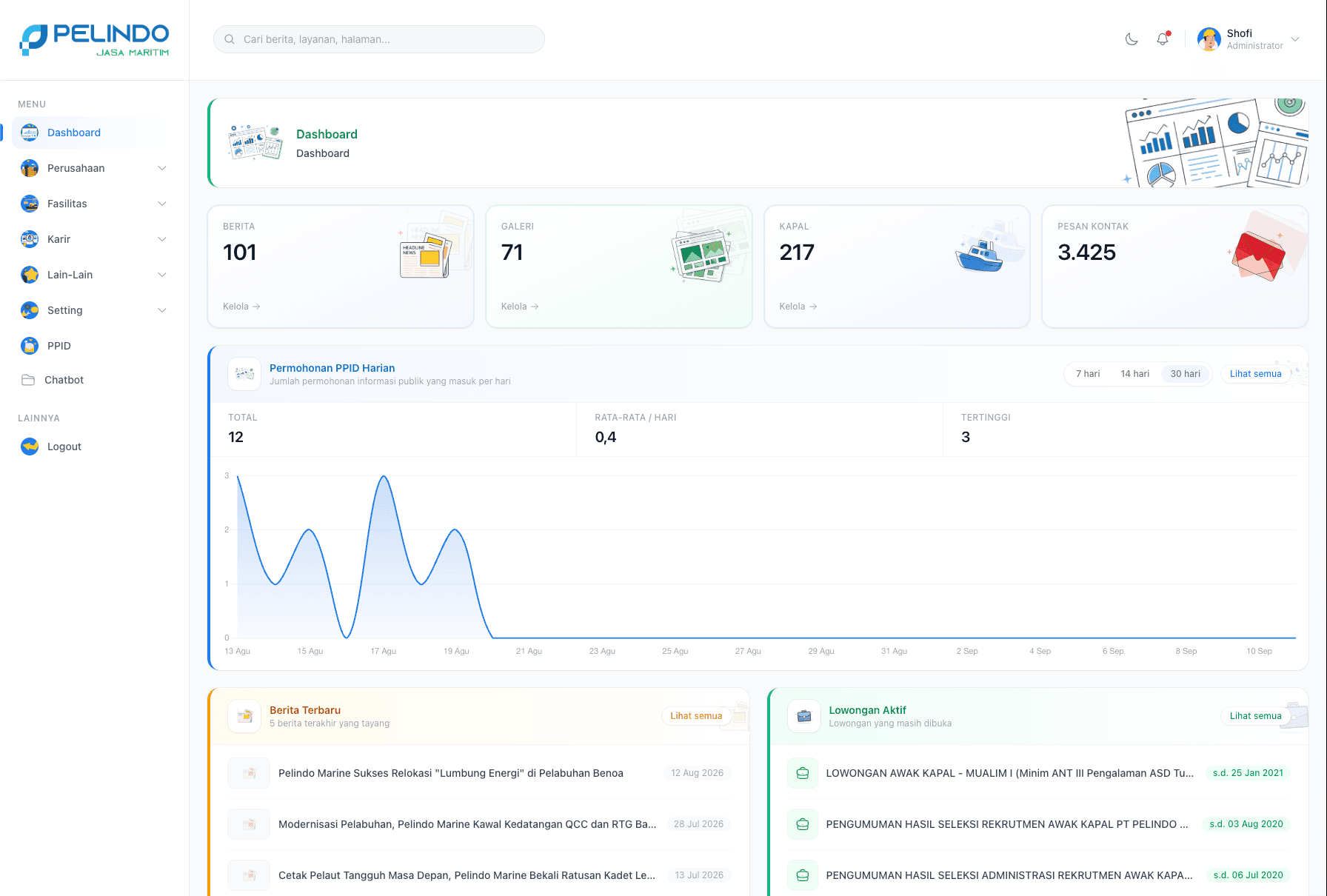Open news Modernisasi Pelabuhan item
The height and width of the screenshot is (896, 1327).
479,824
